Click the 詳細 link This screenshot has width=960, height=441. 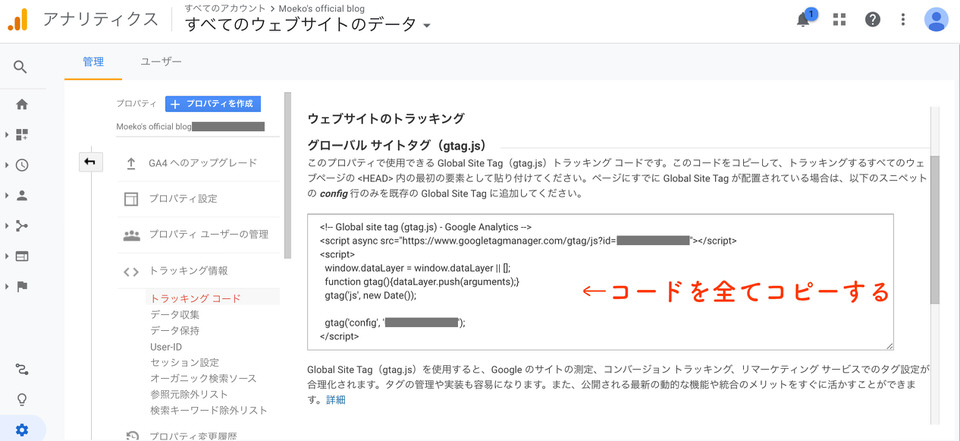click(336, 401)
